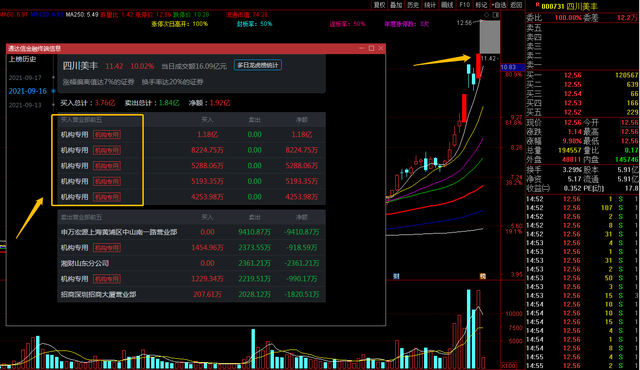Minimize the 通达信金融终端信息 dialog

click(362, 48)
